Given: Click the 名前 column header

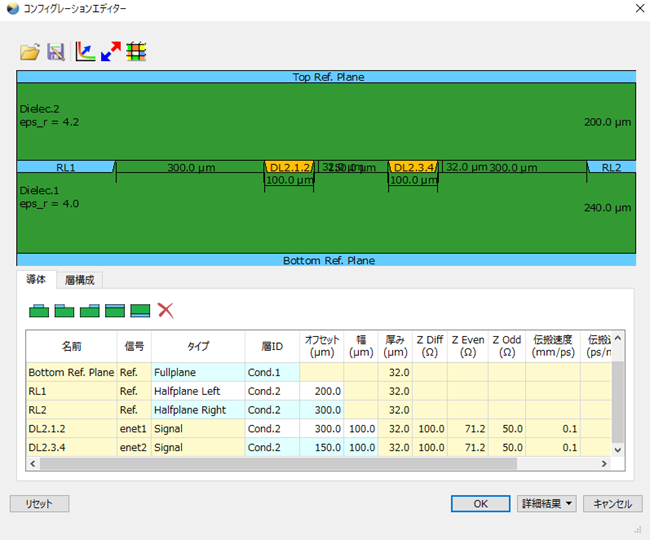Looking at the screenshot, I should pos(71,346).
